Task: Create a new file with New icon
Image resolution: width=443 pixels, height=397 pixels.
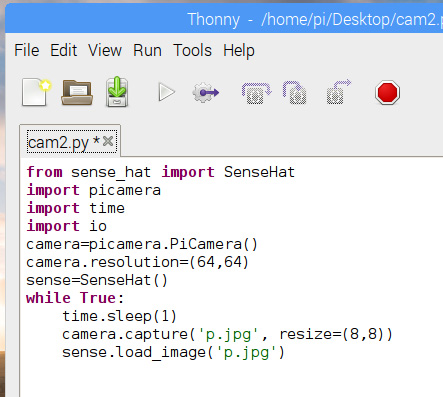Action: (36, 92)
